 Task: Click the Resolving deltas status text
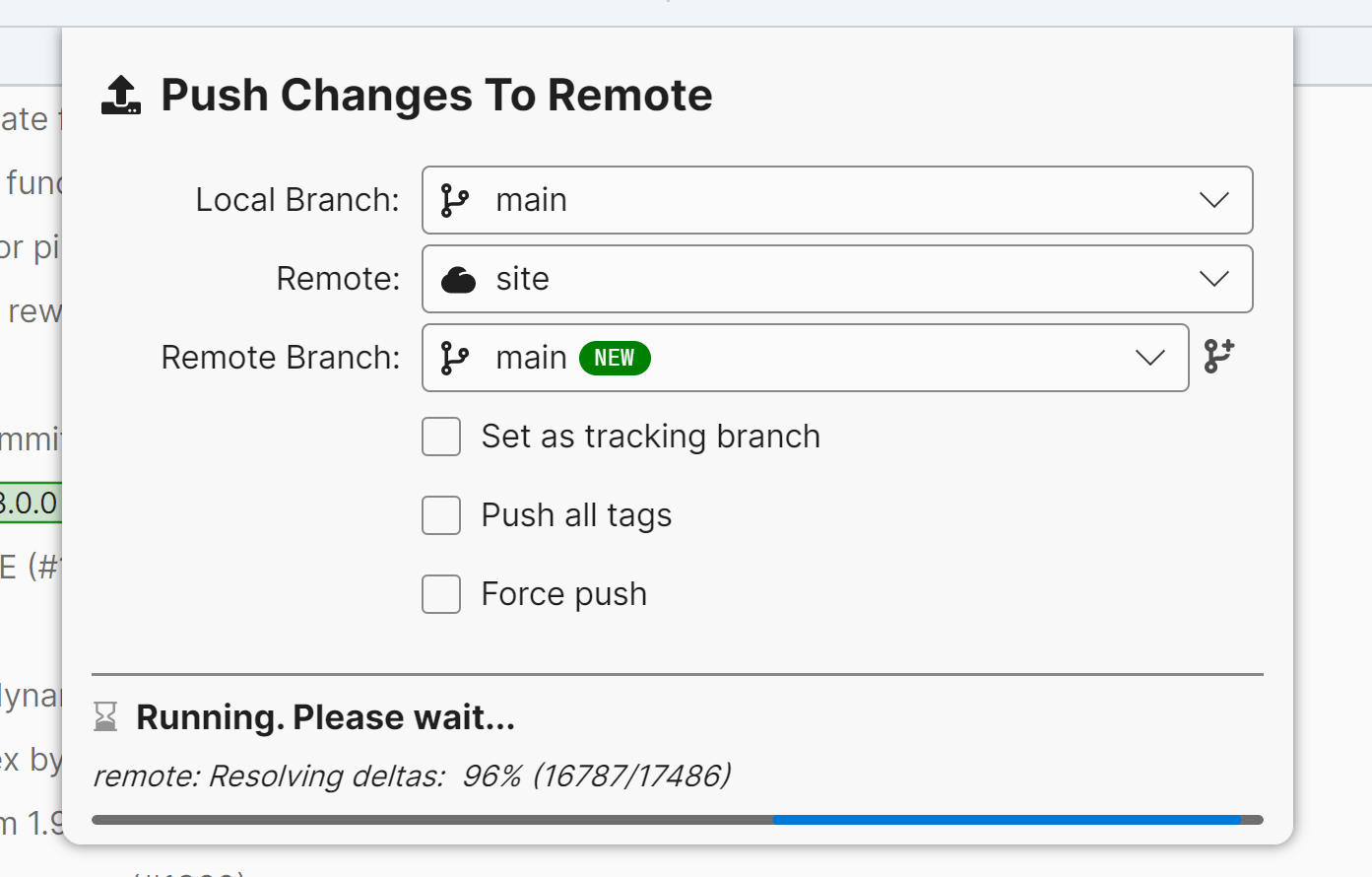point(412,776)
